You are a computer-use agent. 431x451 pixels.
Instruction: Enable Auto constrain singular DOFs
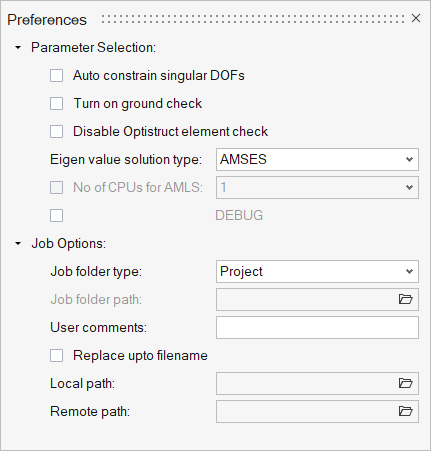(56, 75)
